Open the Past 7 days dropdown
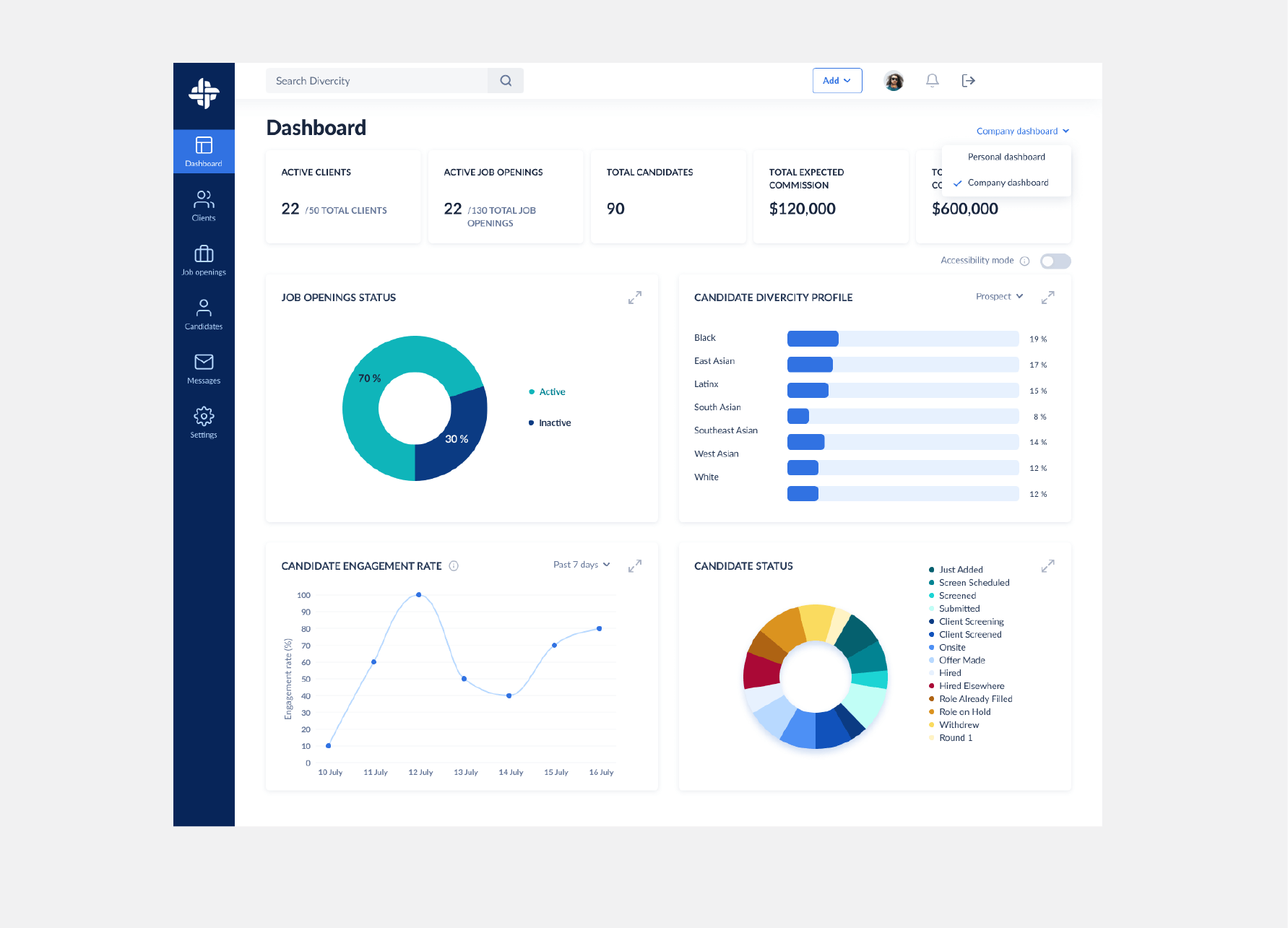Screen dimensions: 1288x928 tap(582, 565)
